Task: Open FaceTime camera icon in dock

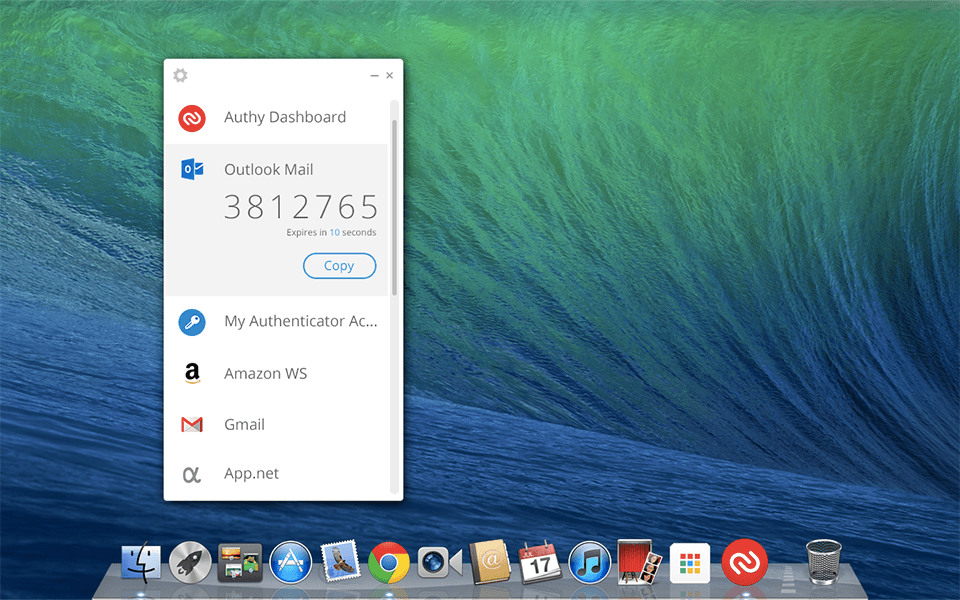Action: click(439, 562)
